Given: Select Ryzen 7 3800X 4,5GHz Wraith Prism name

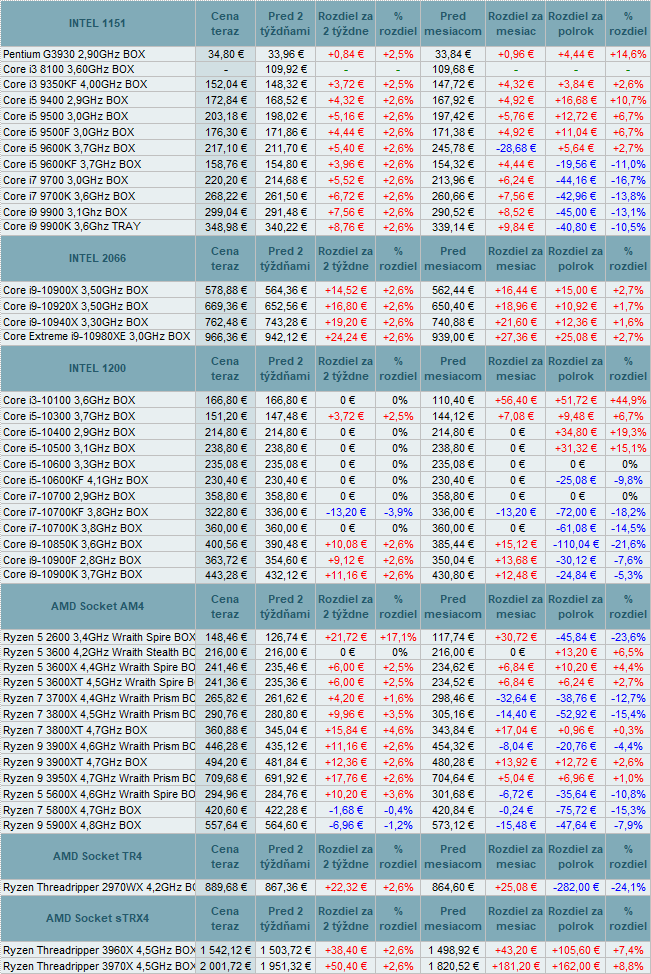Looking at the screenshot, I should coord(99,714).
